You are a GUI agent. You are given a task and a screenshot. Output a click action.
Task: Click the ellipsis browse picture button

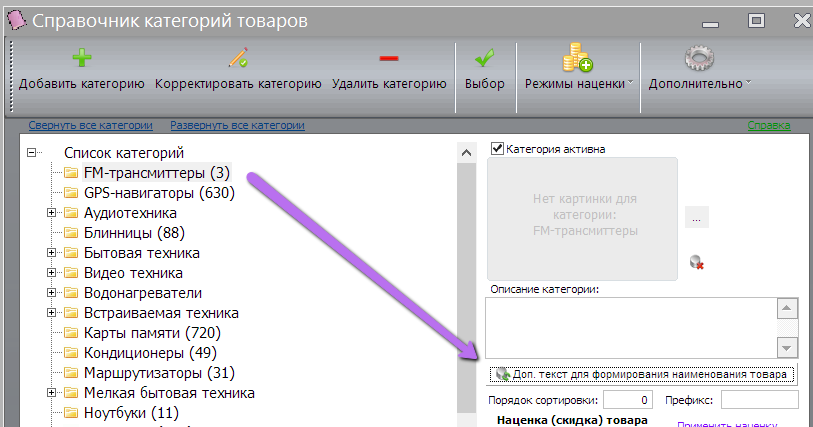pyautogui.click(x=696, y=218)
